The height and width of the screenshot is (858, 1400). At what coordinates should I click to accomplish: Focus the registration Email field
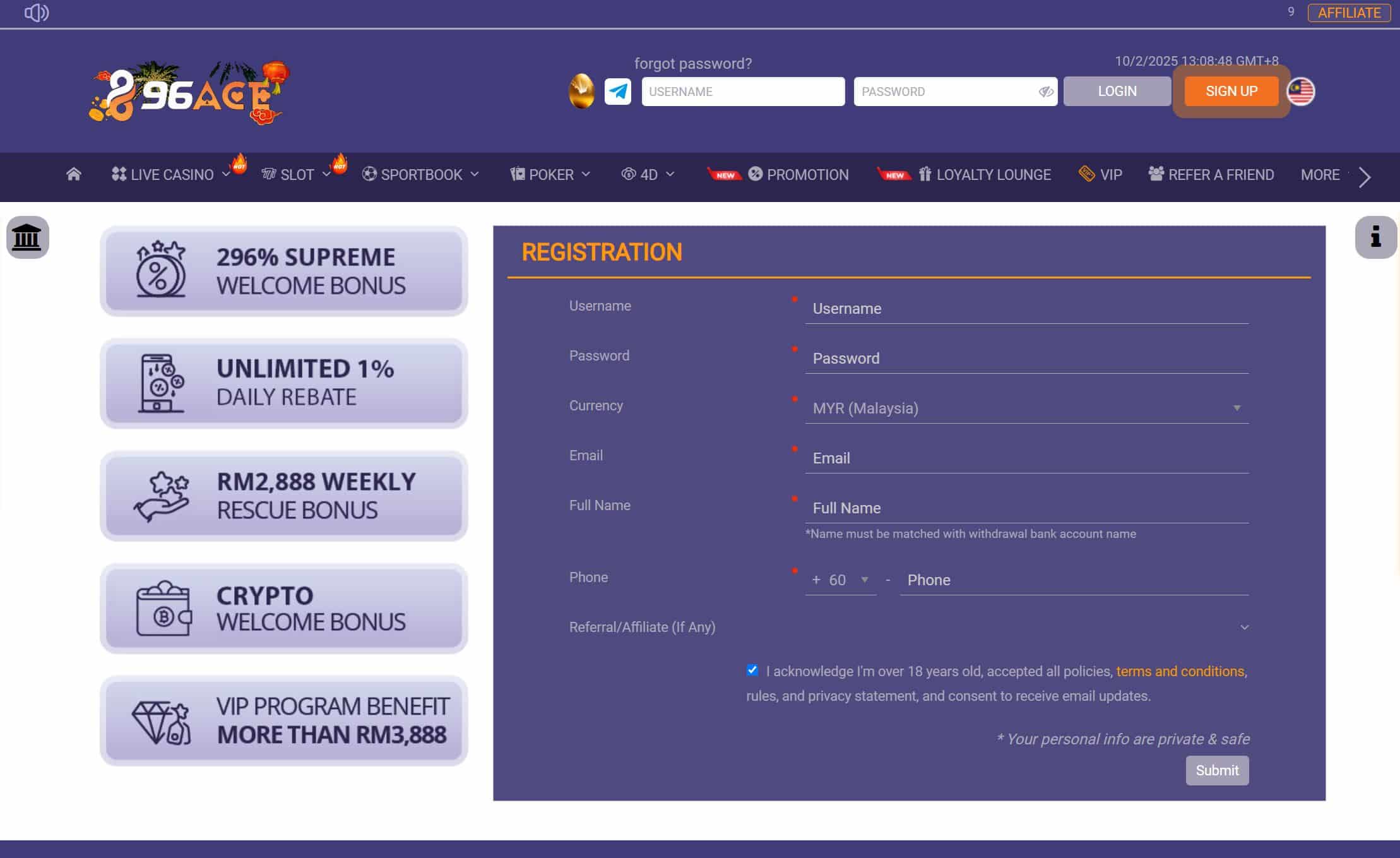1026,458
